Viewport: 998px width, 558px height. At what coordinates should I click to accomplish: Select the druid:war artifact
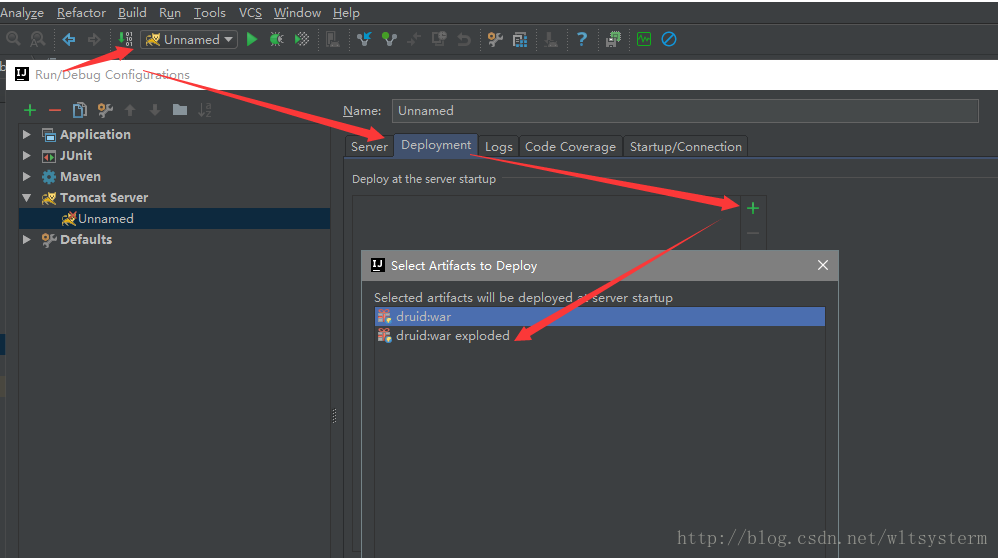point(600,316)
